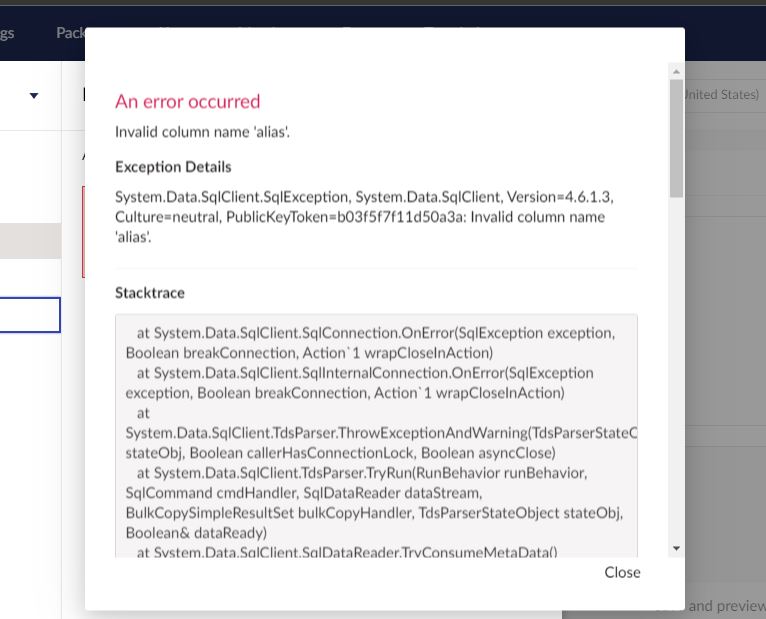Screen dimensions: 766x619
Task: Click the 'An error occurred' heading
Action: 187,101
